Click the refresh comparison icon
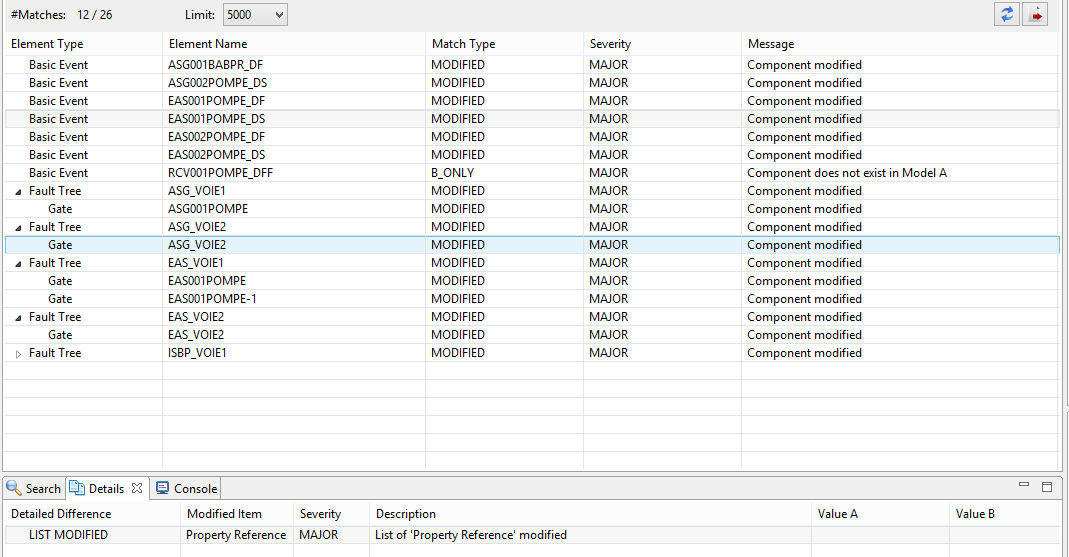 (x=1007, y=14)
